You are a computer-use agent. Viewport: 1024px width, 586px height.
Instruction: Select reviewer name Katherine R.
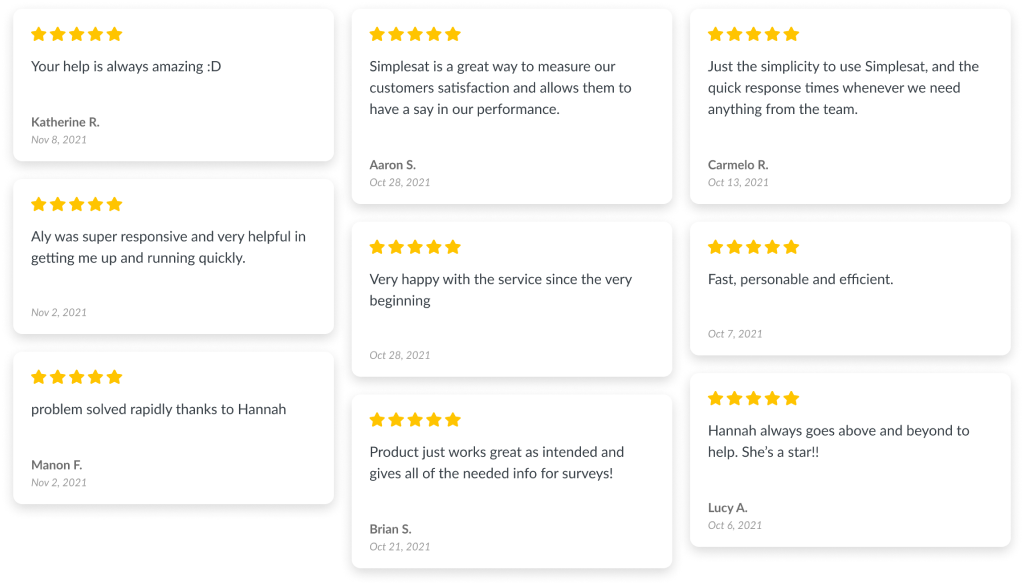65,122
